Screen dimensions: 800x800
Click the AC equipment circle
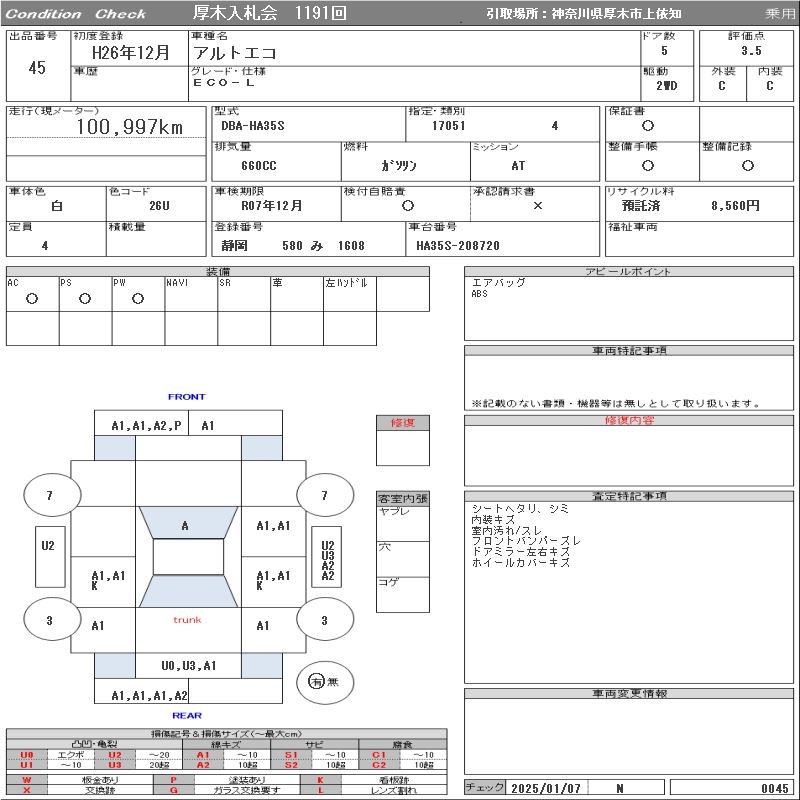(32, 298)
